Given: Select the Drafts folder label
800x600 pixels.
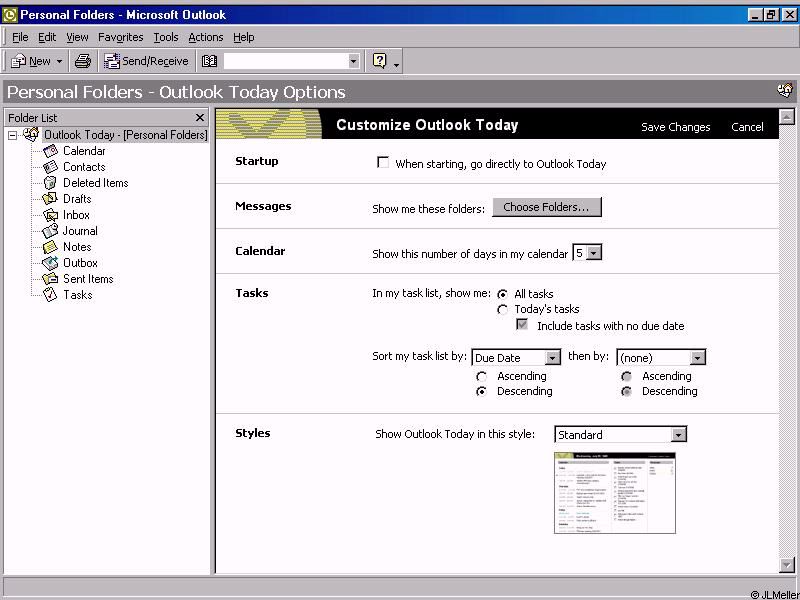Looking at the screenshot, I should pos(77,198).
